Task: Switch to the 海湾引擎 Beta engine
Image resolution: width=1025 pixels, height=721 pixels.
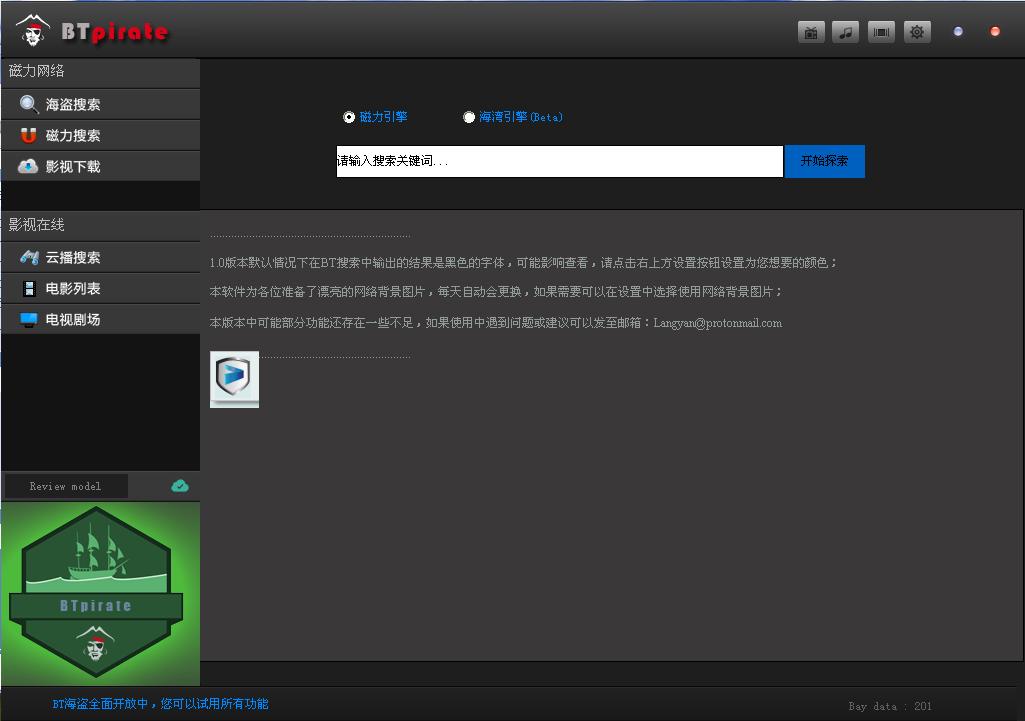Action: 468,117
